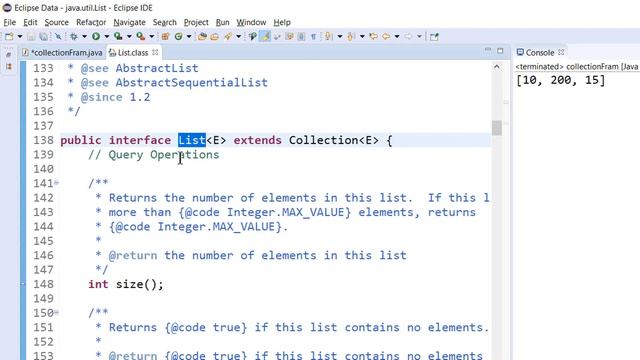Select the List.class editor tab
This screenshot has height=360, width=640.
(133, 53)
